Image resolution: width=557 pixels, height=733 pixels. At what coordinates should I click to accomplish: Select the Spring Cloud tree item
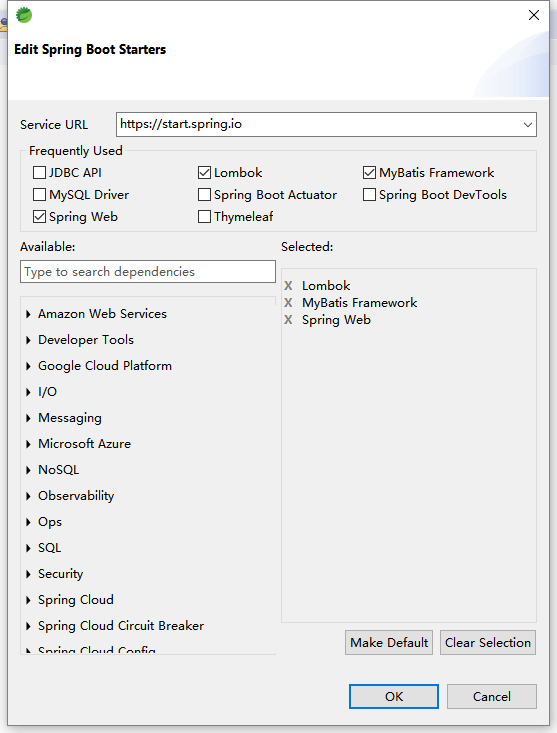click(x=76, y=600)
